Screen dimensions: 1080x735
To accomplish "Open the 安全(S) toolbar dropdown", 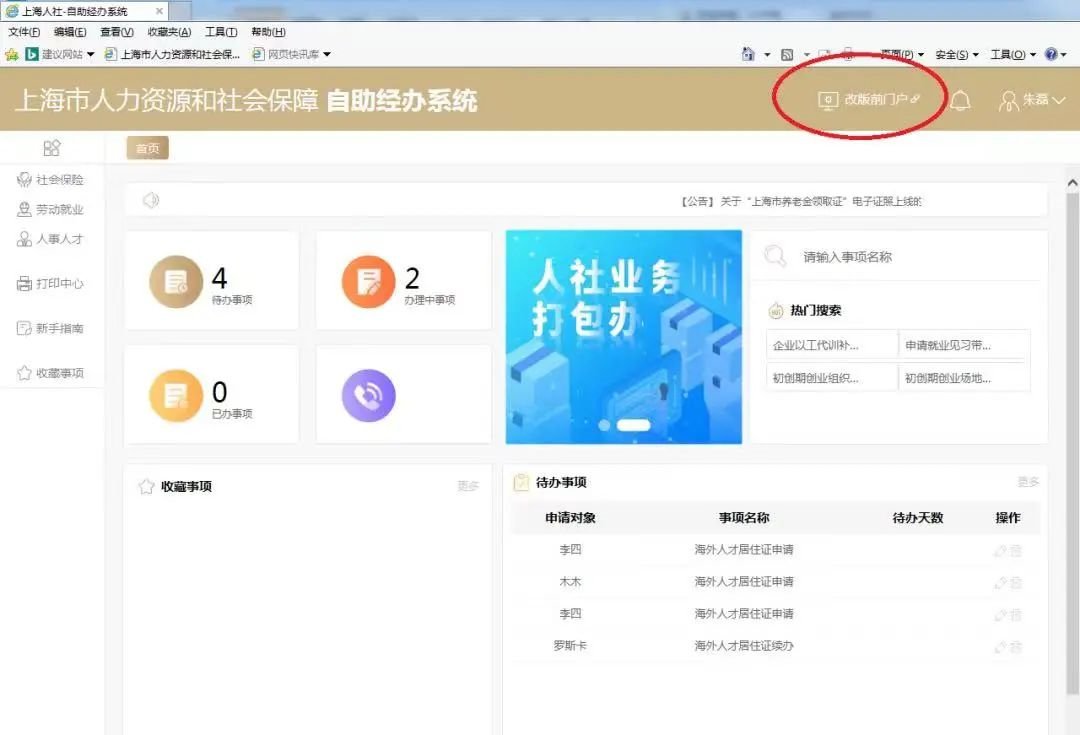I will coord(956,54).
